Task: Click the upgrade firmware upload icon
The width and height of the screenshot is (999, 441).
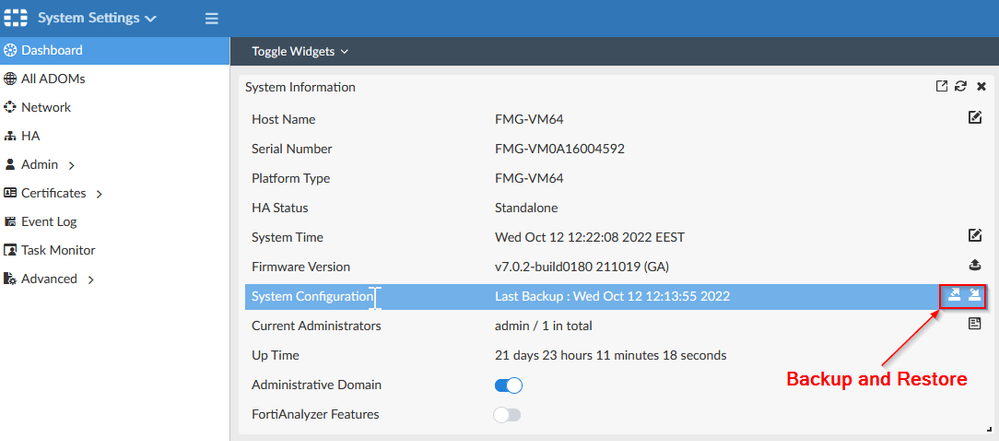Action: [x=975, y=265]
